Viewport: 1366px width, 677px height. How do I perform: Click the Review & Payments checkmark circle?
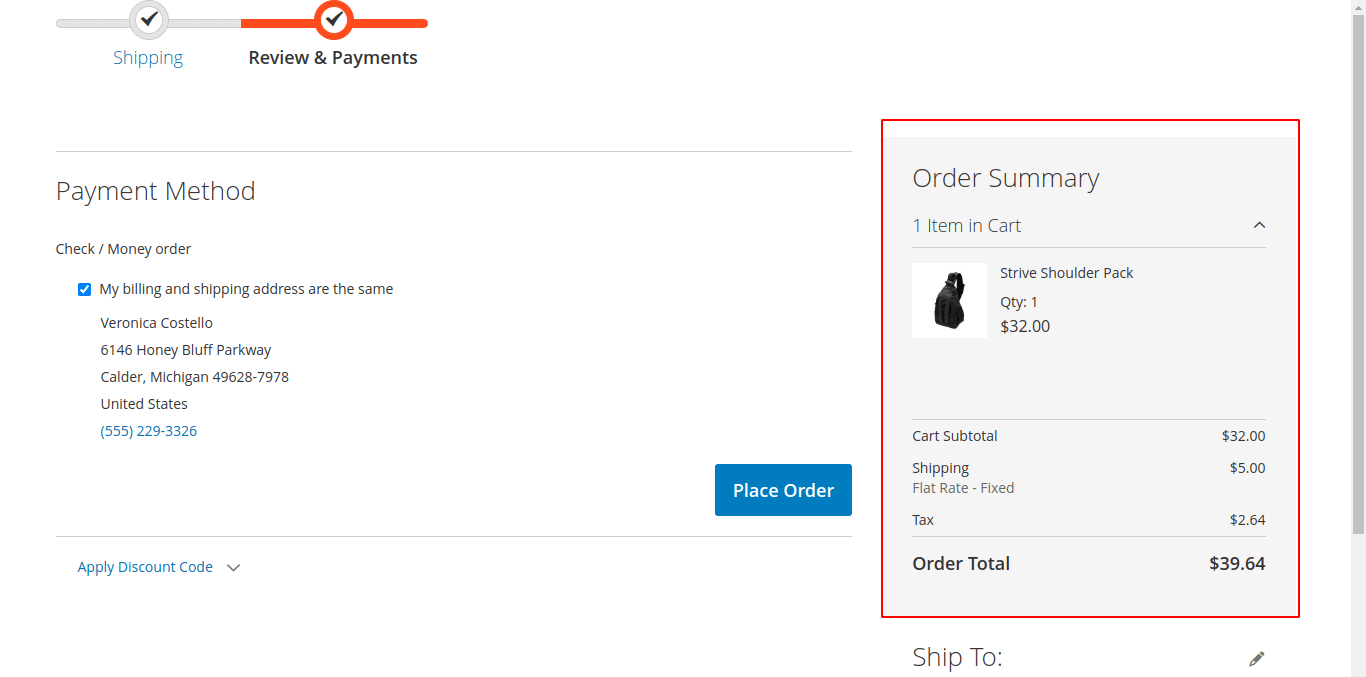[334, 19]
